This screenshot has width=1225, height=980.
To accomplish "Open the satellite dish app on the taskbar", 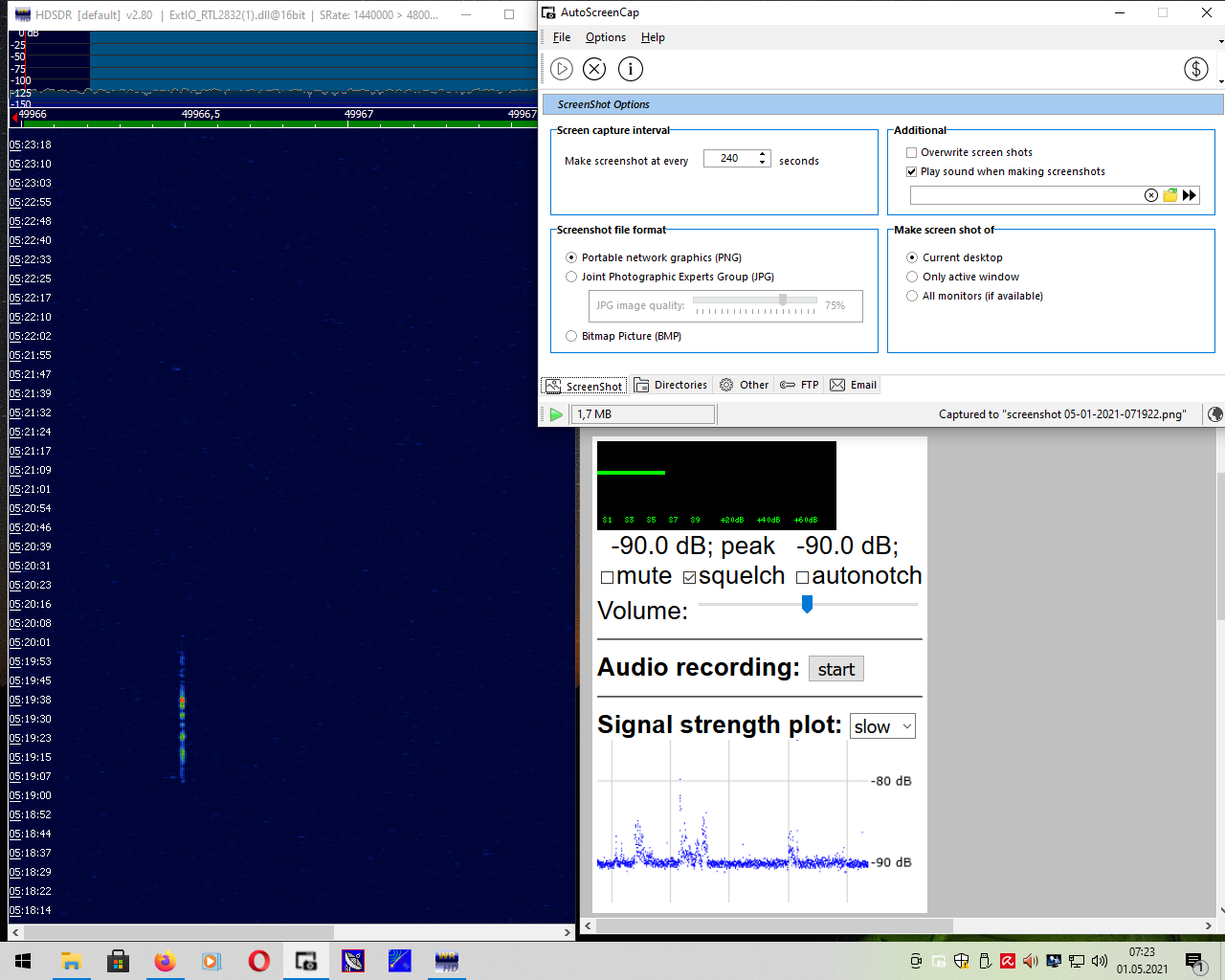I will 353,961.
